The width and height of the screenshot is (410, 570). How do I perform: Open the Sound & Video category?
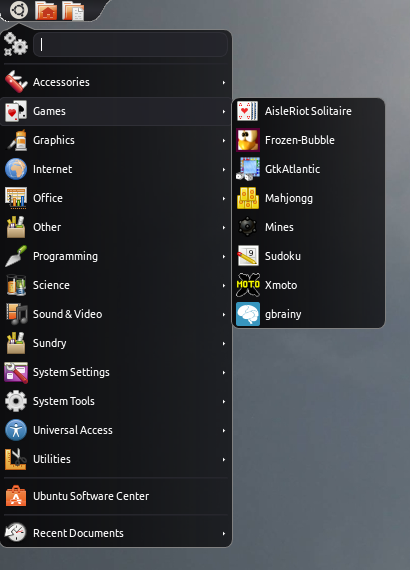(116, 314)
